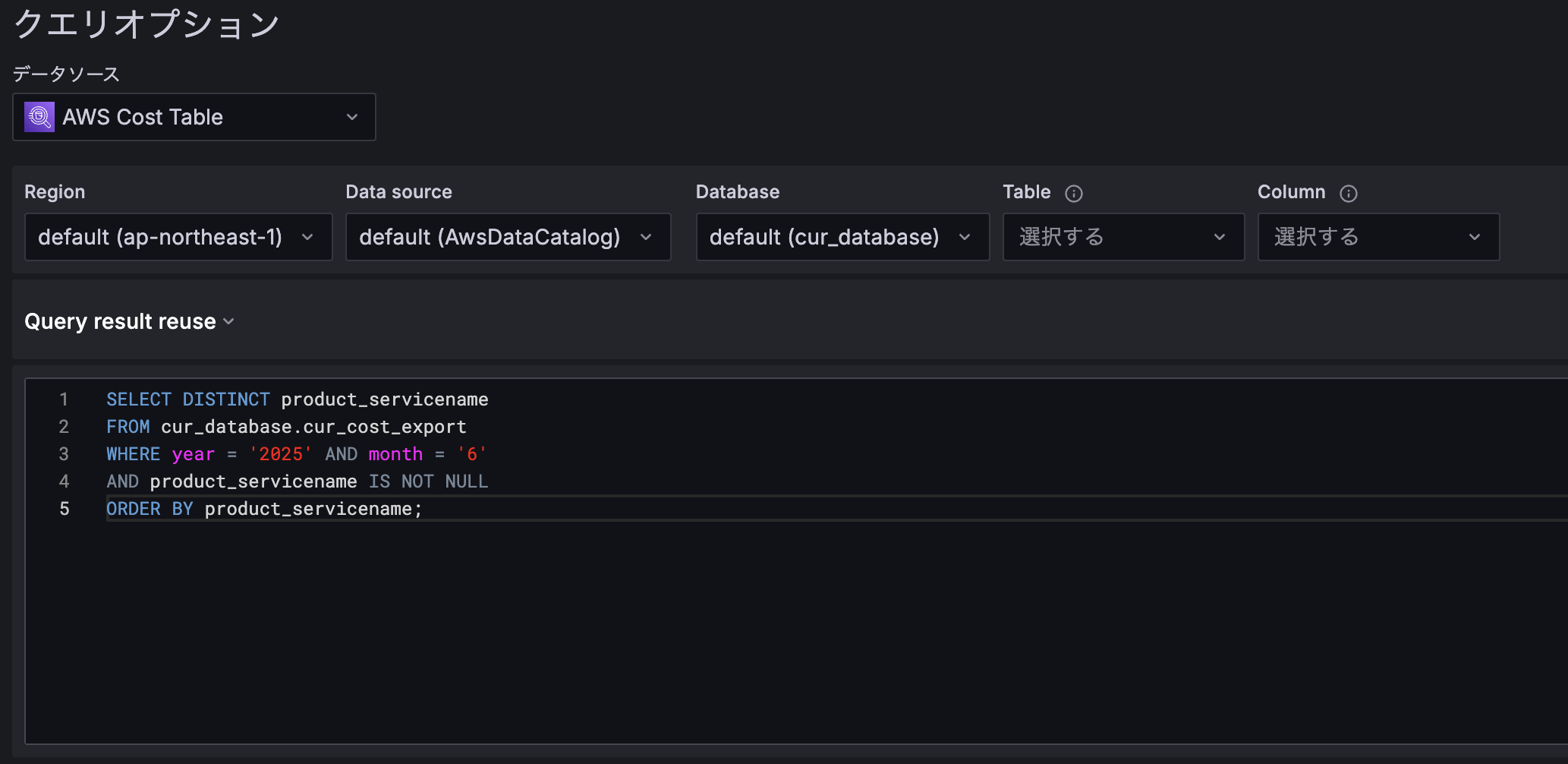Click SQL line 2 with FROM cur_database.cur_cost_export
Image resolution: width=1568 pixels, height=764 pixels.
[286, 427]
